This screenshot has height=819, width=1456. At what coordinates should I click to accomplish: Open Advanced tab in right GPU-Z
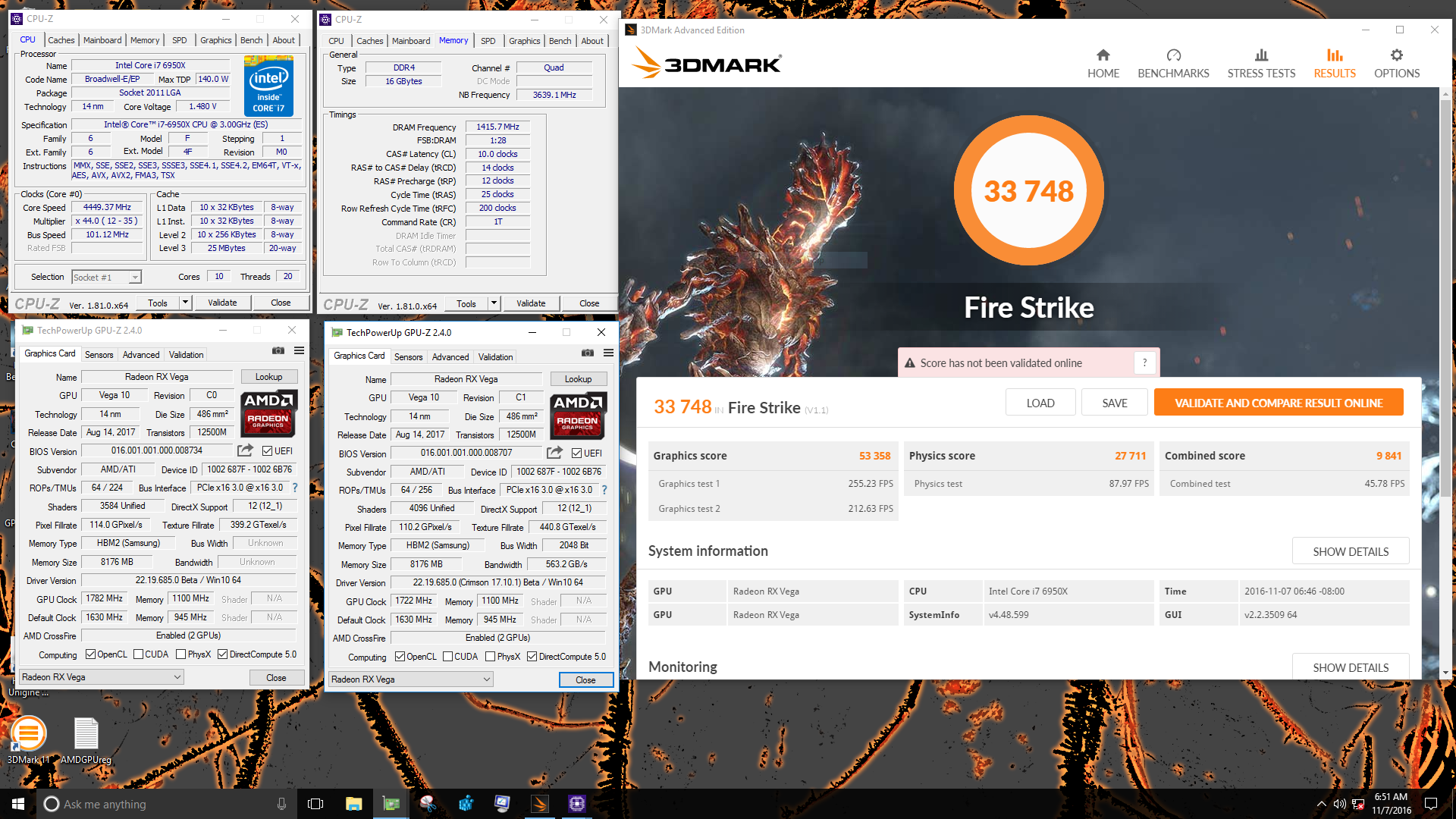click(x=450, y=356)
